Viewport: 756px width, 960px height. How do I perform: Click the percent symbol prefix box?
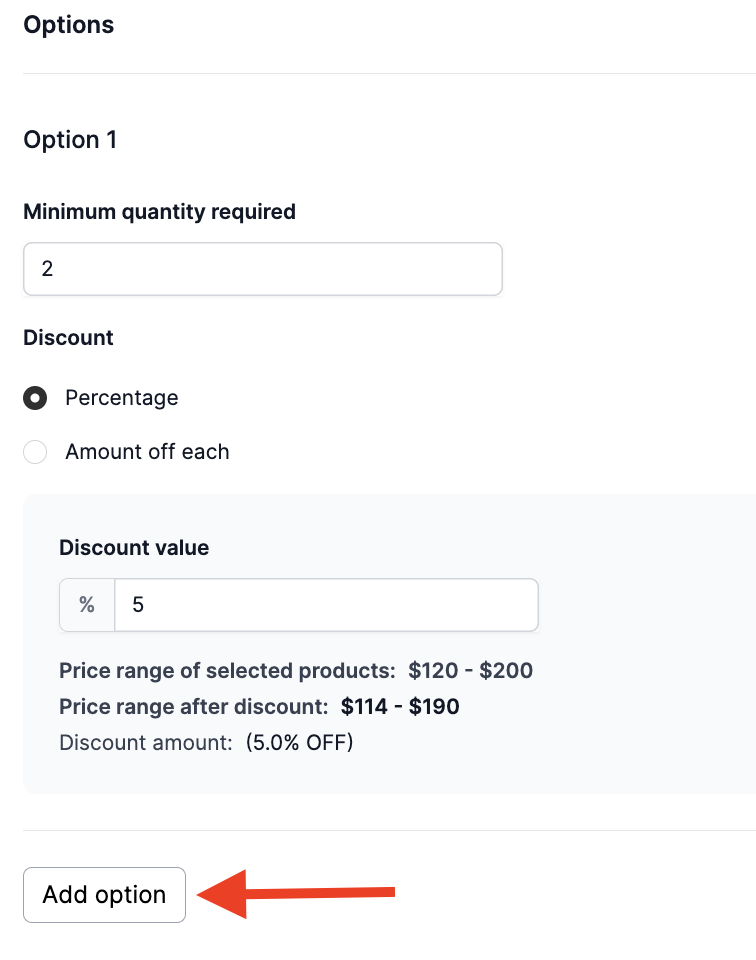[x=87, y=605]
